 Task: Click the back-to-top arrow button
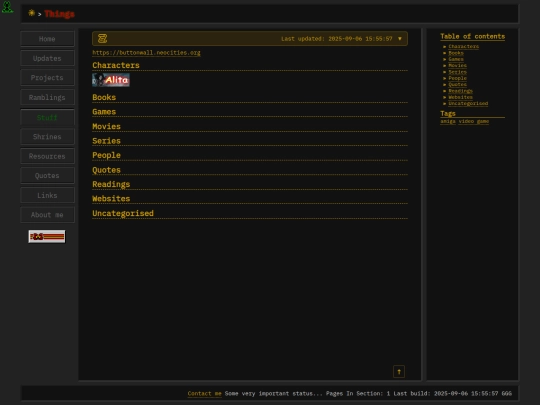(x=399, y=371)
